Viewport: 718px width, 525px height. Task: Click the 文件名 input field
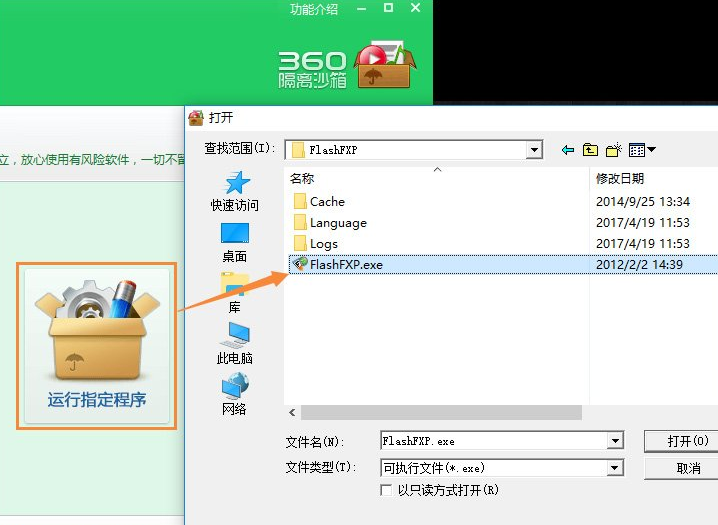pyautogui.click(x=494, y=441)
